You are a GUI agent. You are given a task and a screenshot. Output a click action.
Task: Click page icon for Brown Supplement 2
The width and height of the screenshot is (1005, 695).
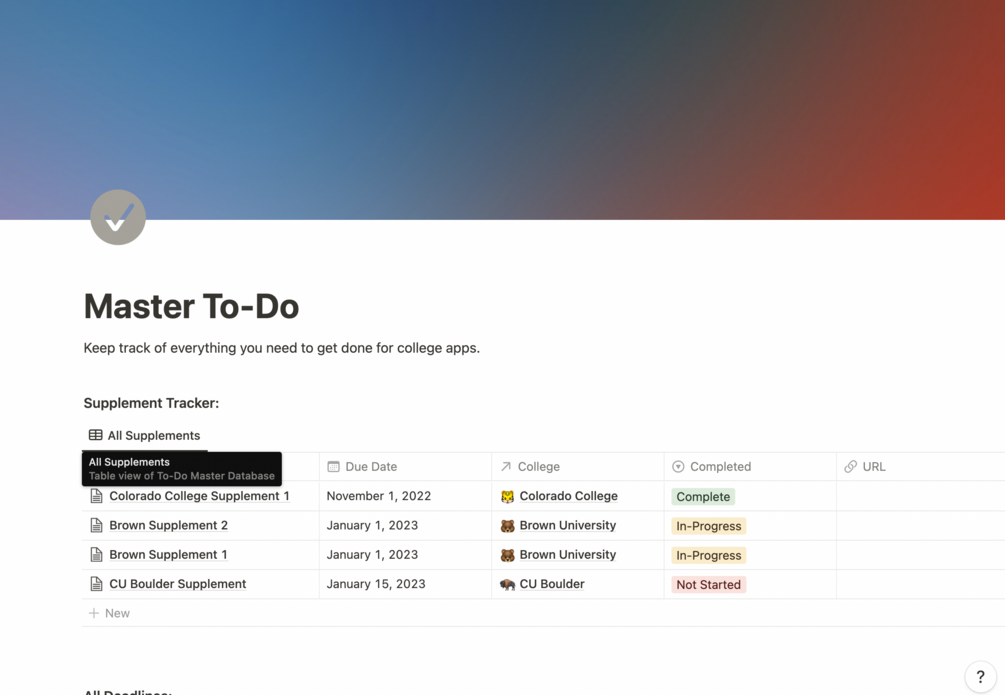[x=96, y=525]
